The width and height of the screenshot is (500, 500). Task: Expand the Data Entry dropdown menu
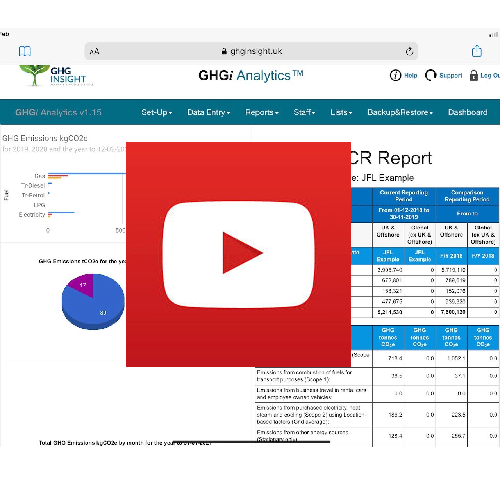pyautogui.click(x=209, y=112)
